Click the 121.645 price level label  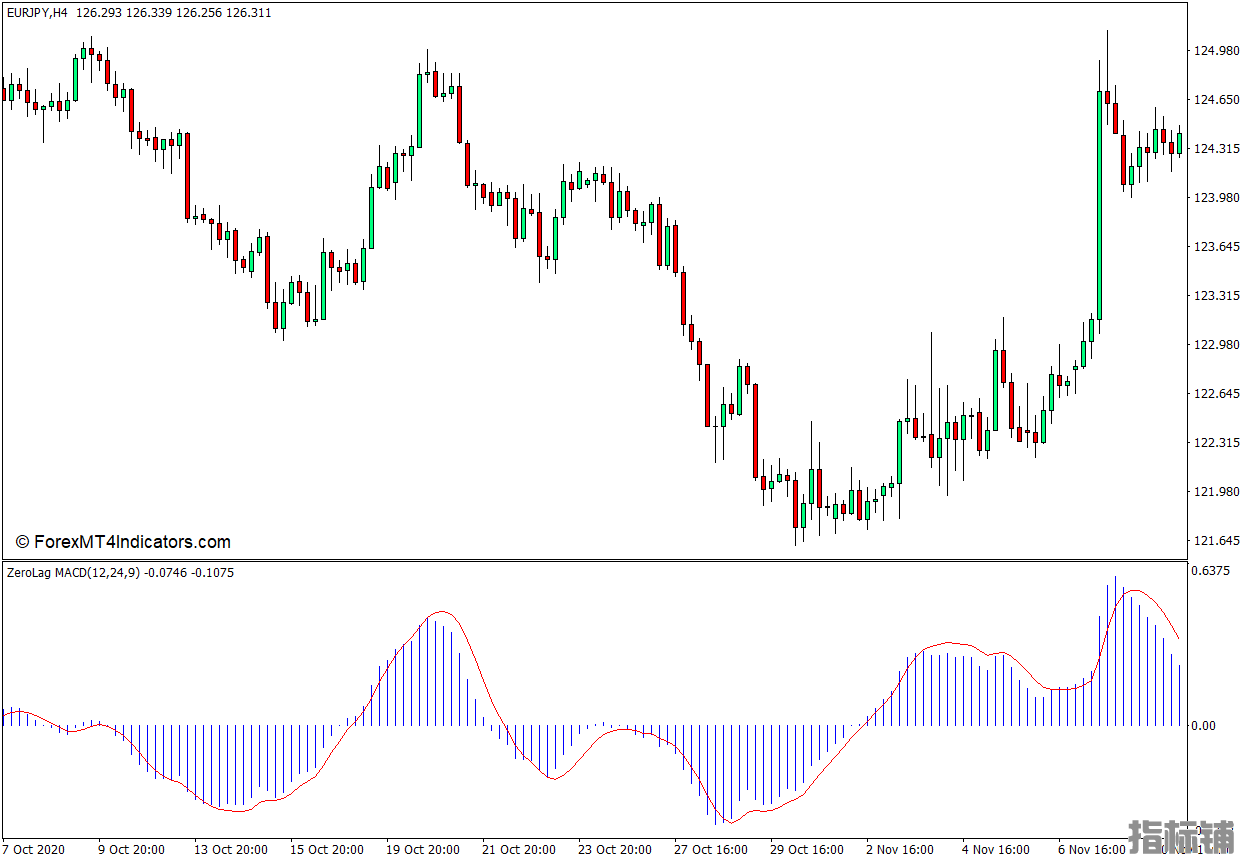coord(1217,541)
